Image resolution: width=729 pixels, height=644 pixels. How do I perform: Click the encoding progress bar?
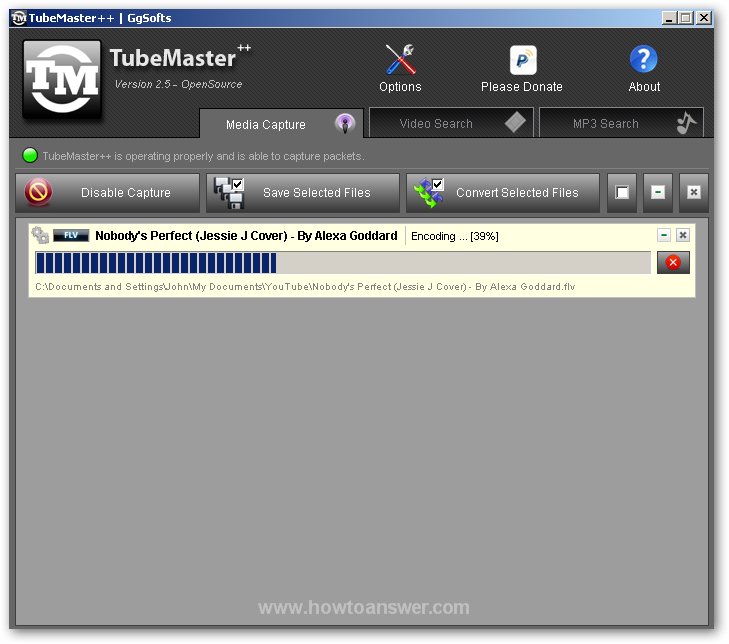pos(343,263)
